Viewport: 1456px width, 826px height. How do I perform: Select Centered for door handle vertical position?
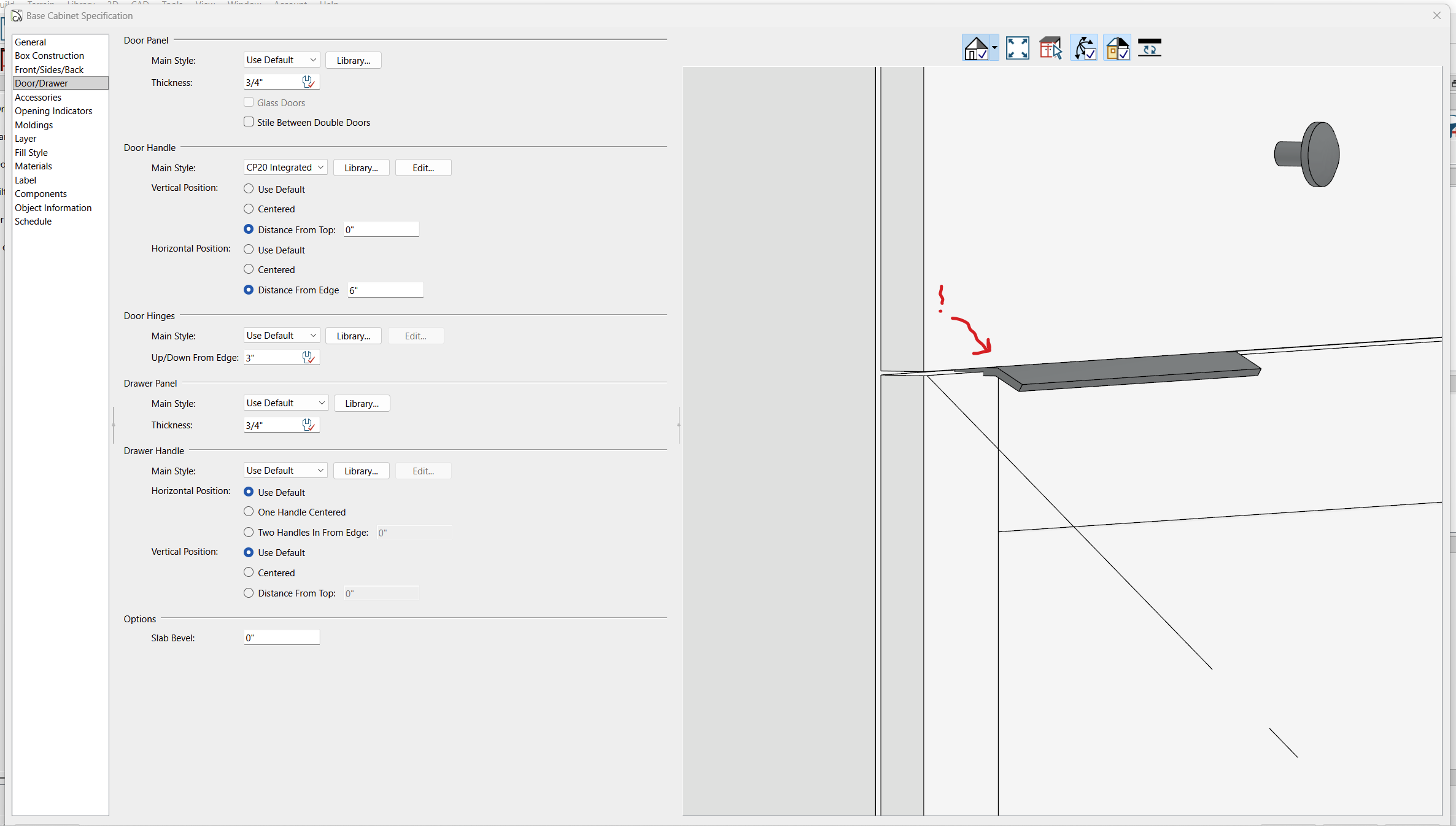tap(249, 209)
